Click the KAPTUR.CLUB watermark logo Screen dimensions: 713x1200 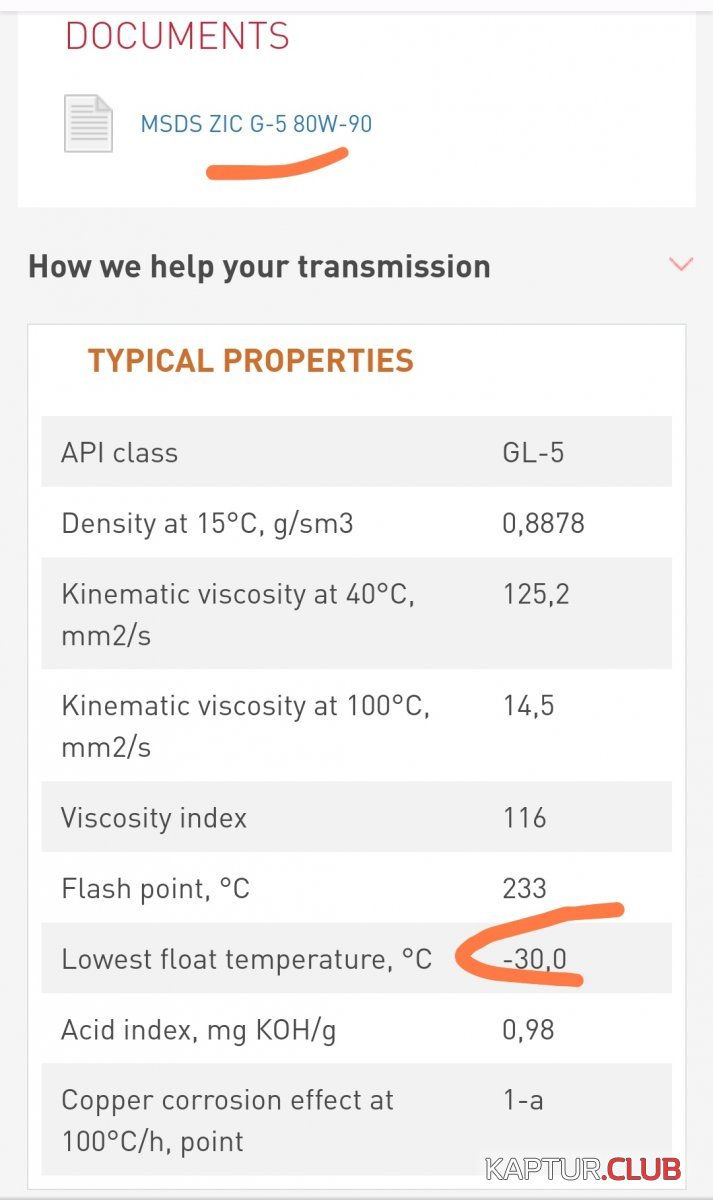pyautogui.click(x=582, y=1169)
